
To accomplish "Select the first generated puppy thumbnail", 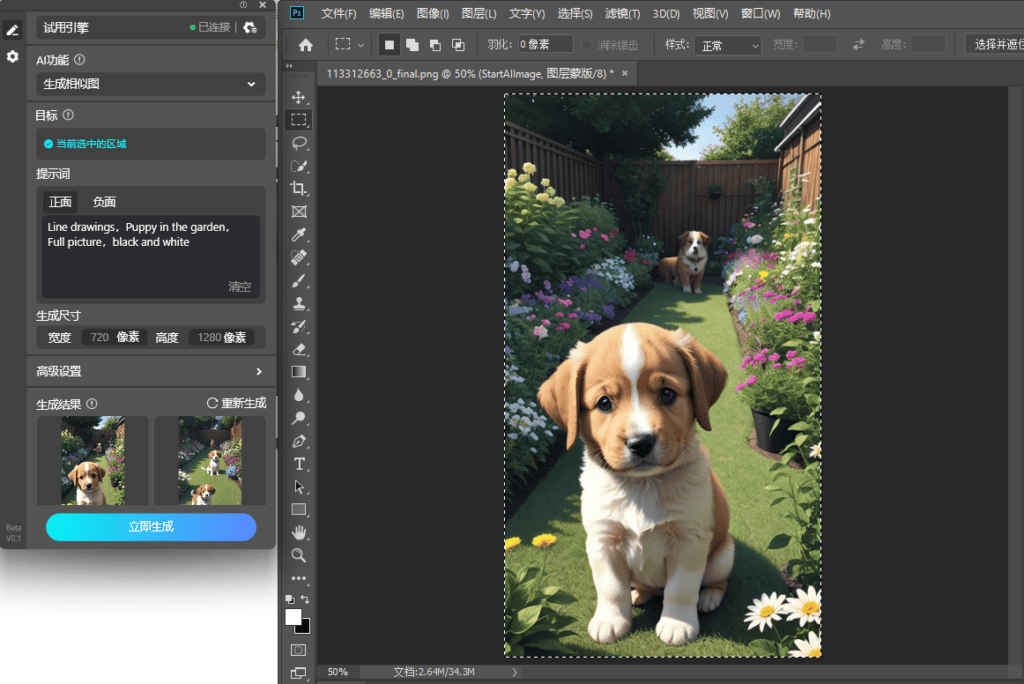I will (x=93, y=461).
